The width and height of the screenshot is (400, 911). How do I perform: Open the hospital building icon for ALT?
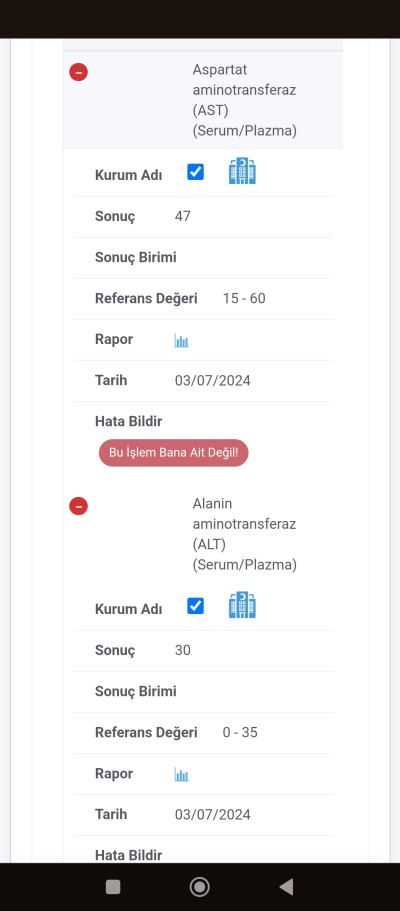[242, 605]
